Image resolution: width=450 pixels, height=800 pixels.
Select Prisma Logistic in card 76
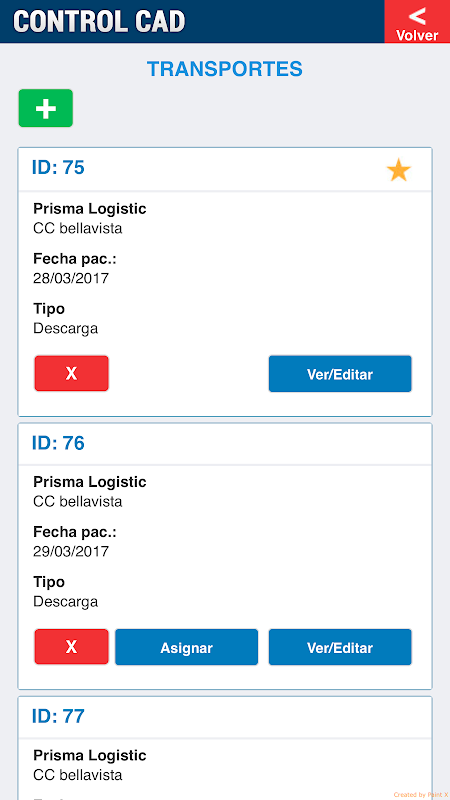tap(90, 482)
